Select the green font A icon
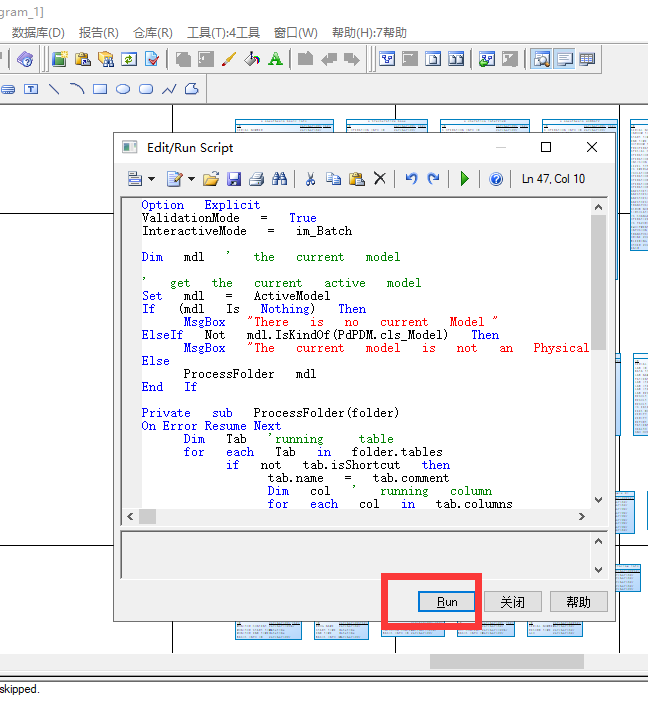 pyautogui.click(x=275, y=59)
